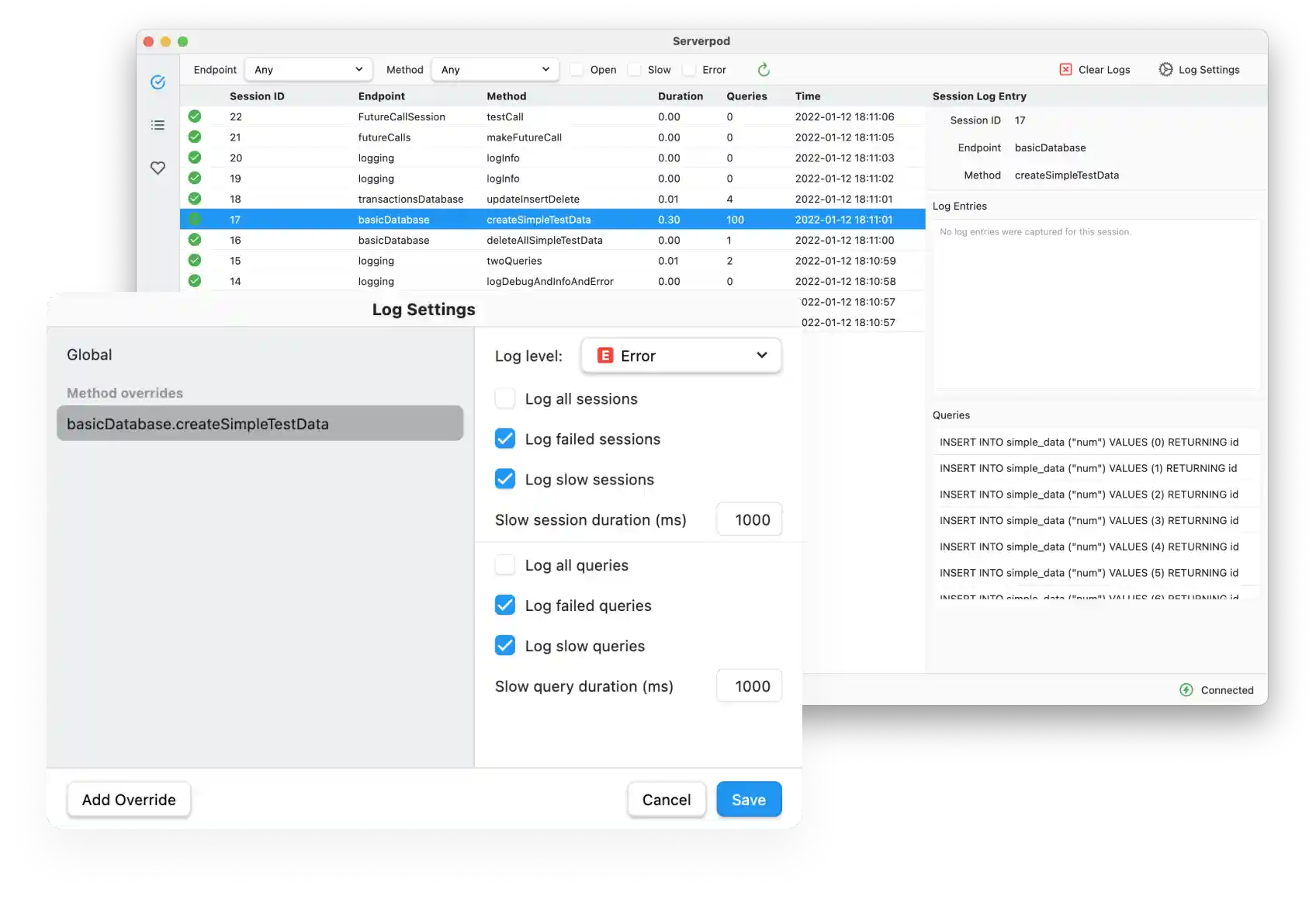The image size is (1316, 899).
Task: Click green check icon for session 14
Action: pos(195,281)
